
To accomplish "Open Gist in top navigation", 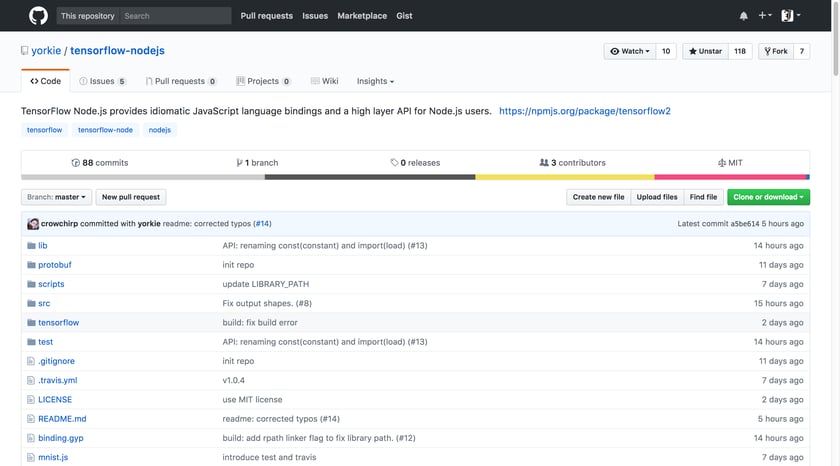I will [404, 16].
